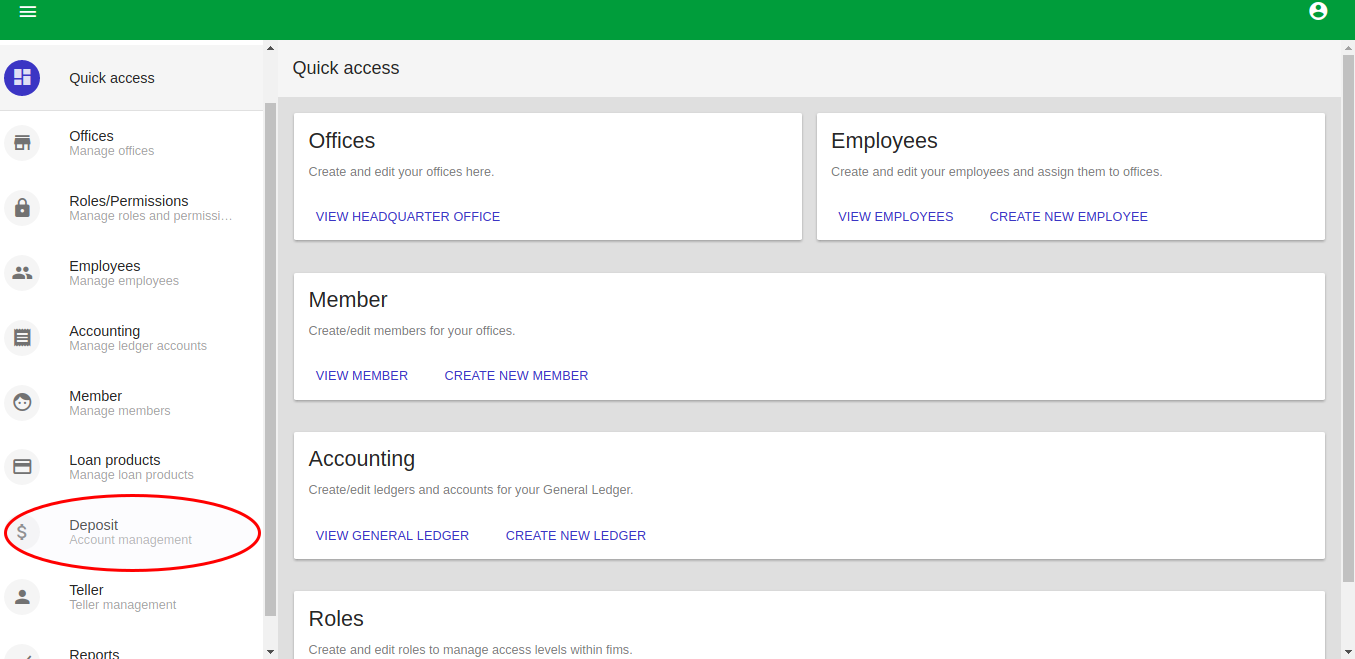Click the Roles card heading
Screen dimensions: 1355x659
tap(336, 618)
